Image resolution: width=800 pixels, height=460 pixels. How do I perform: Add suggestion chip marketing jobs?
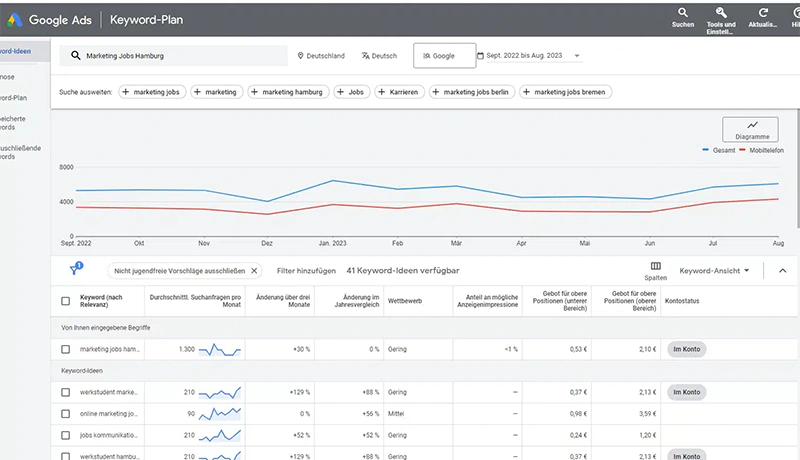pos(152,92)
